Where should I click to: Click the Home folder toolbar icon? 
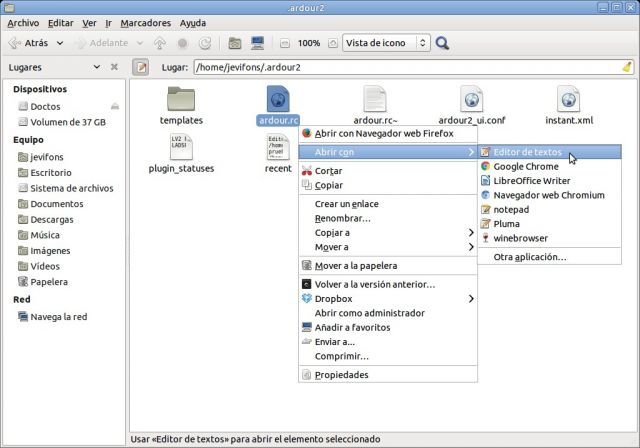(234, 43)
